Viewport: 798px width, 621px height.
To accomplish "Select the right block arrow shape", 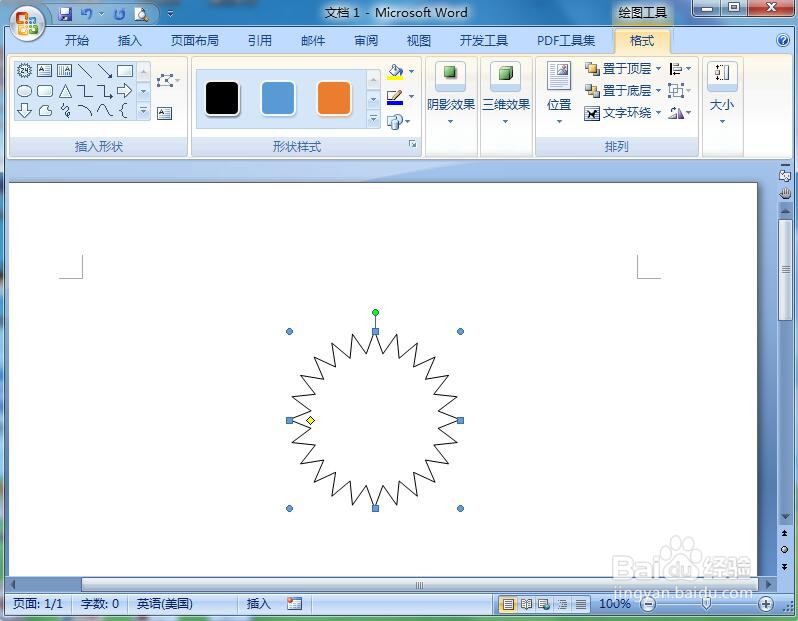I will click(125, 91).
